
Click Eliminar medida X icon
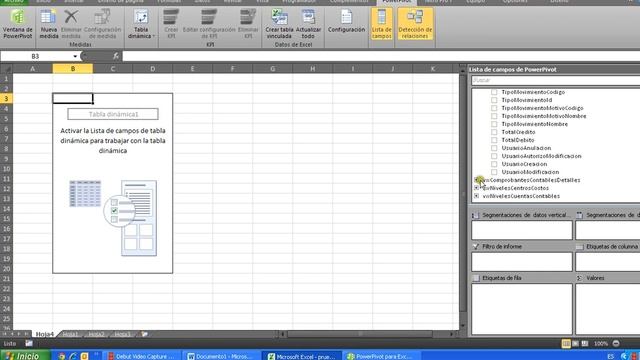pos(71,17)
